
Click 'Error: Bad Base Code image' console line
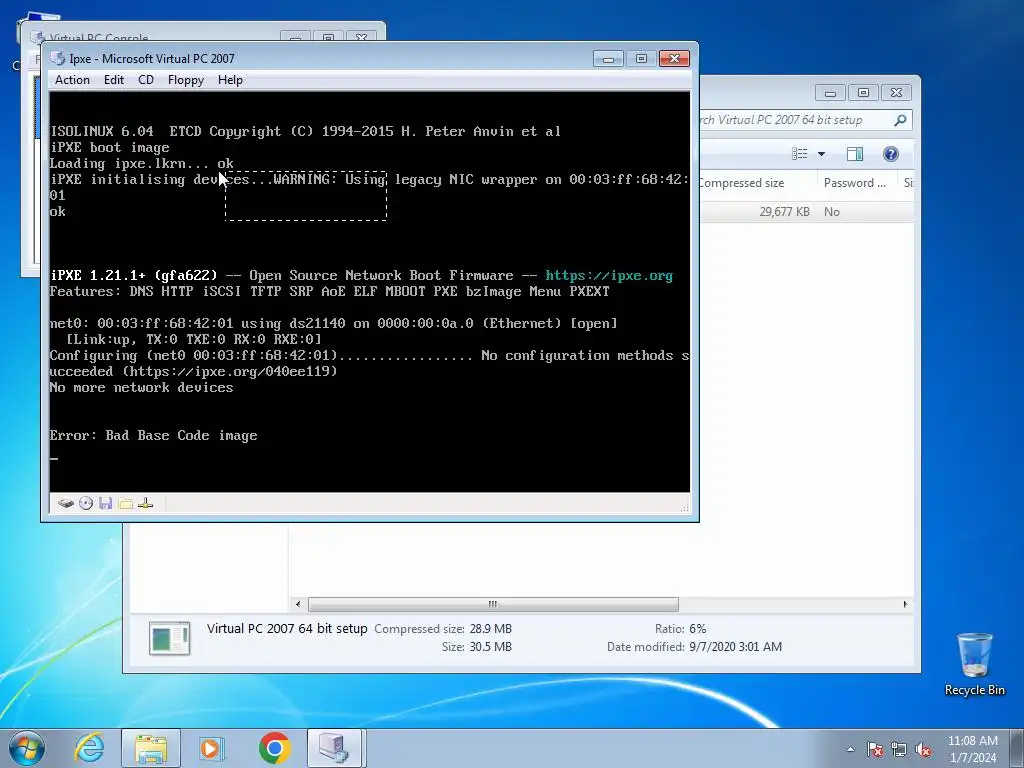click(153, 436)
